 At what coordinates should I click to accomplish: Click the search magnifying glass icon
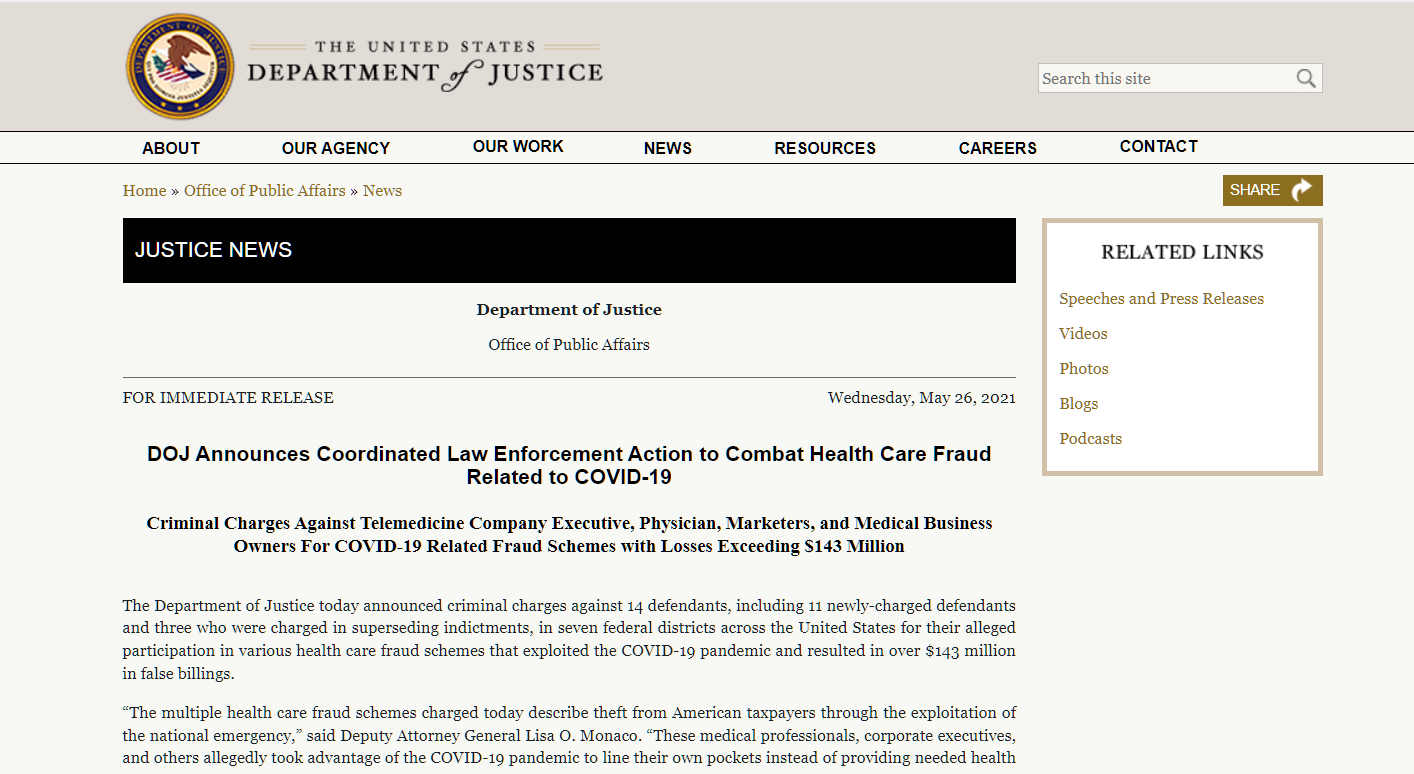[1306, 78]
